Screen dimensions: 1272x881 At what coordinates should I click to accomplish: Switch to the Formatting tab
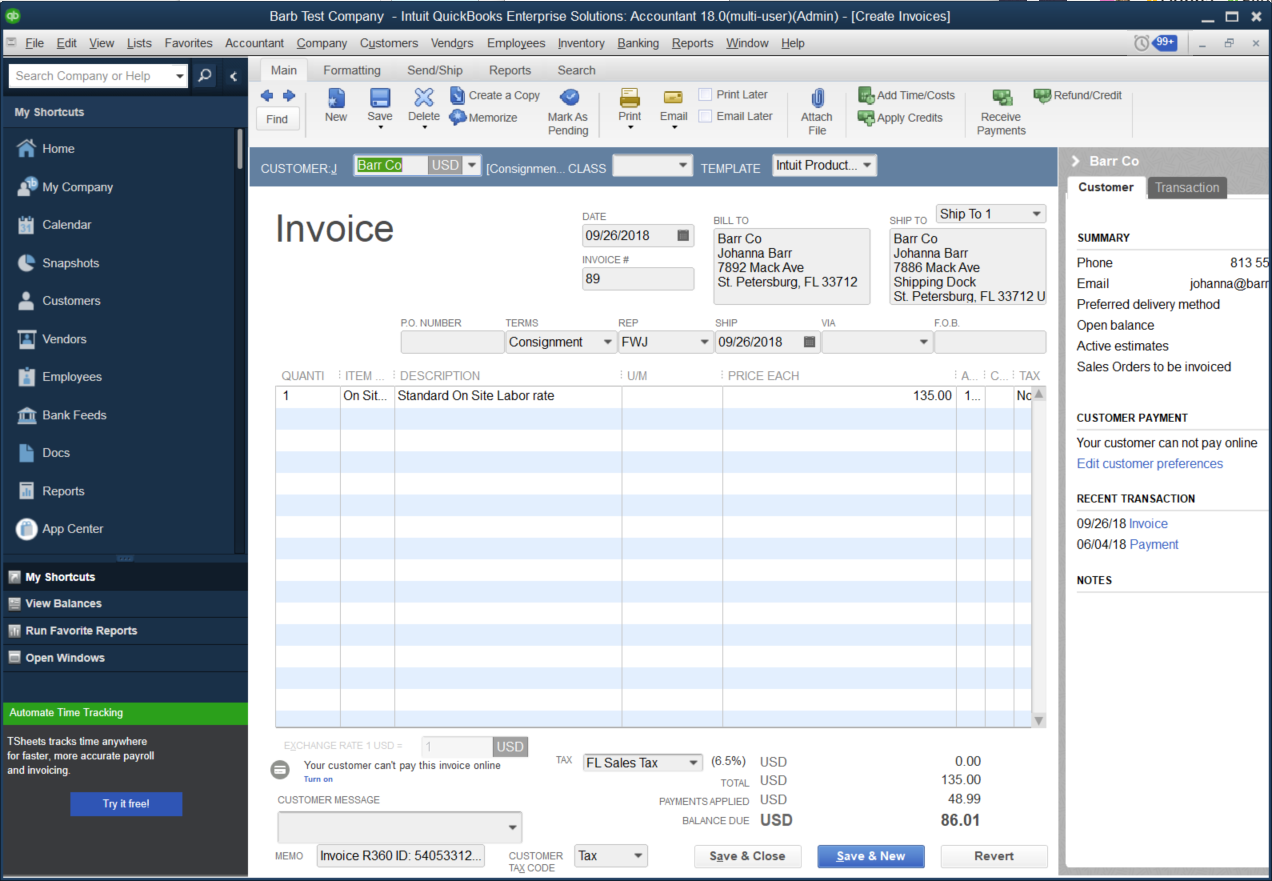pos(352,70)
